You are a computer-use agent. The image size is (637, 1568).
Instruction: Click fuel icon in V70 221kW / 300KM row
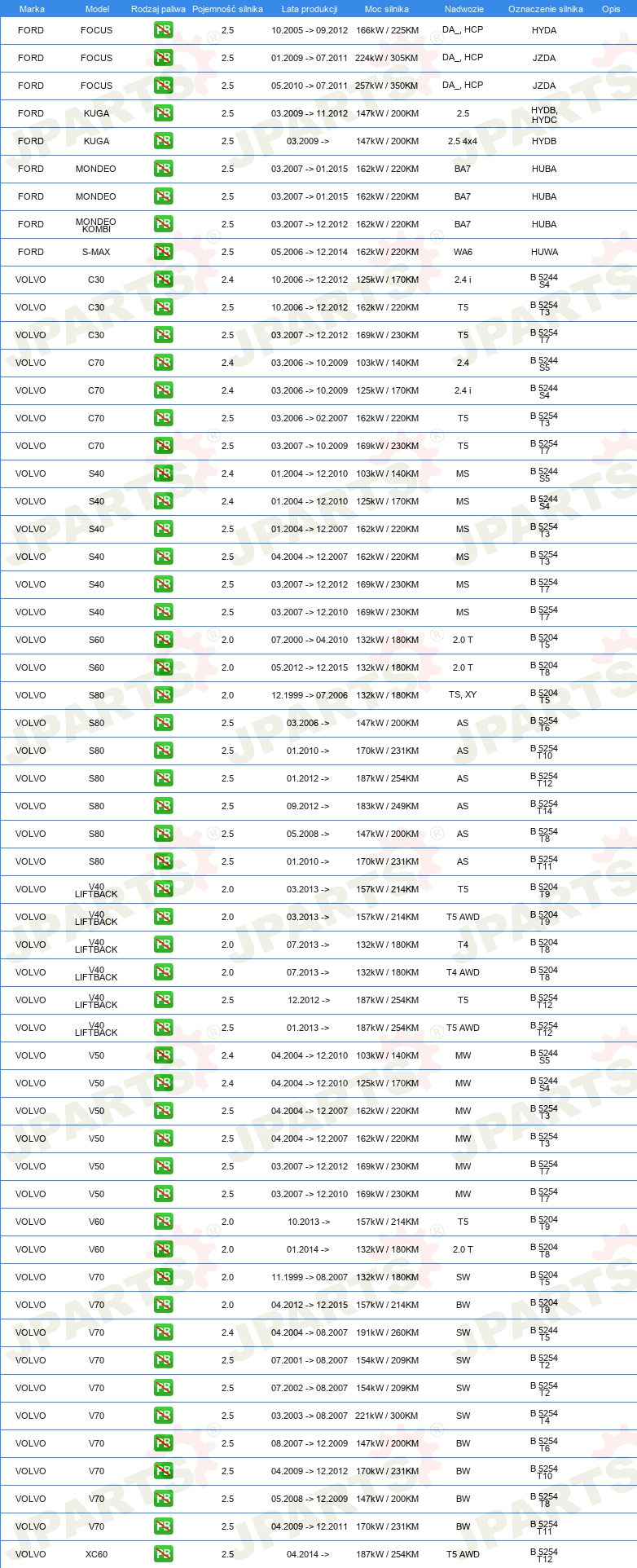point(163,1416)
